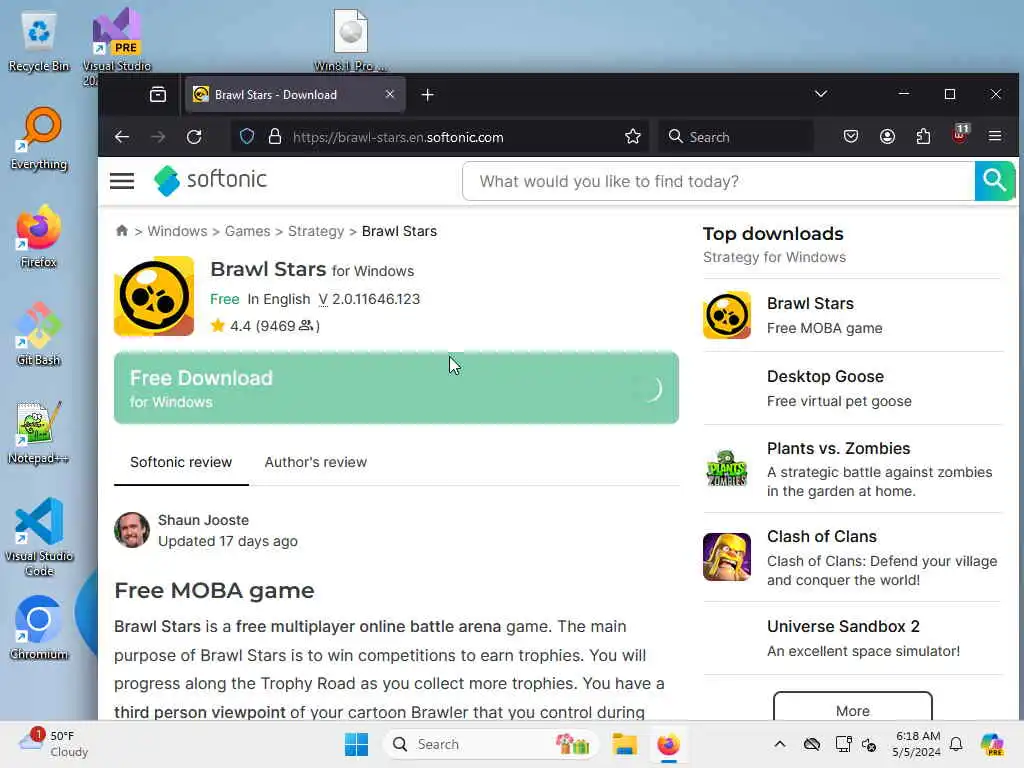The image size is (1024, 768).
Task: Open Firefox application menu
Action: pyautogui.click(x=995, y=136)
